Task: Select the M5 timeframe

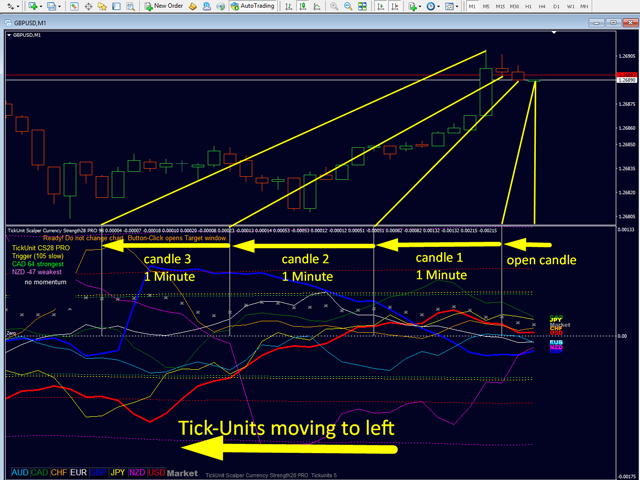Action: pyautogui.click(x=486, y=7)
